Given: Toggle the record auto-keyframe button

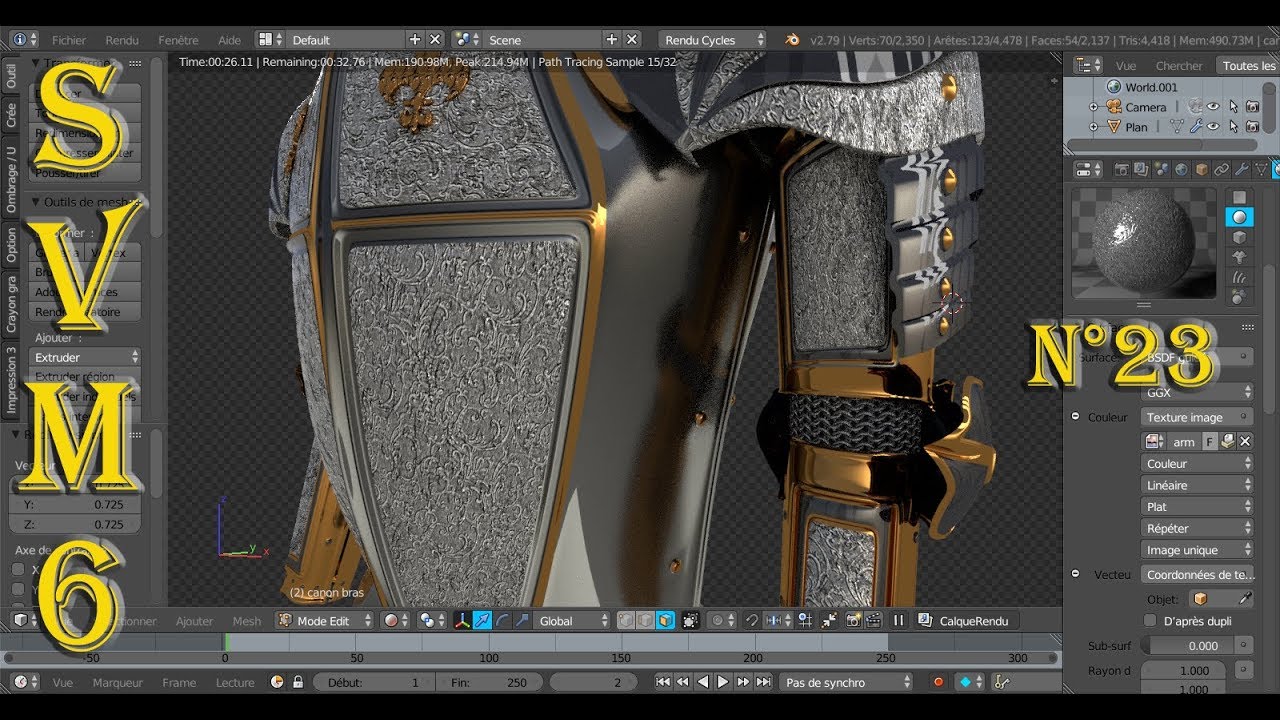Looking at the screenshot, I should click(938, 682).
